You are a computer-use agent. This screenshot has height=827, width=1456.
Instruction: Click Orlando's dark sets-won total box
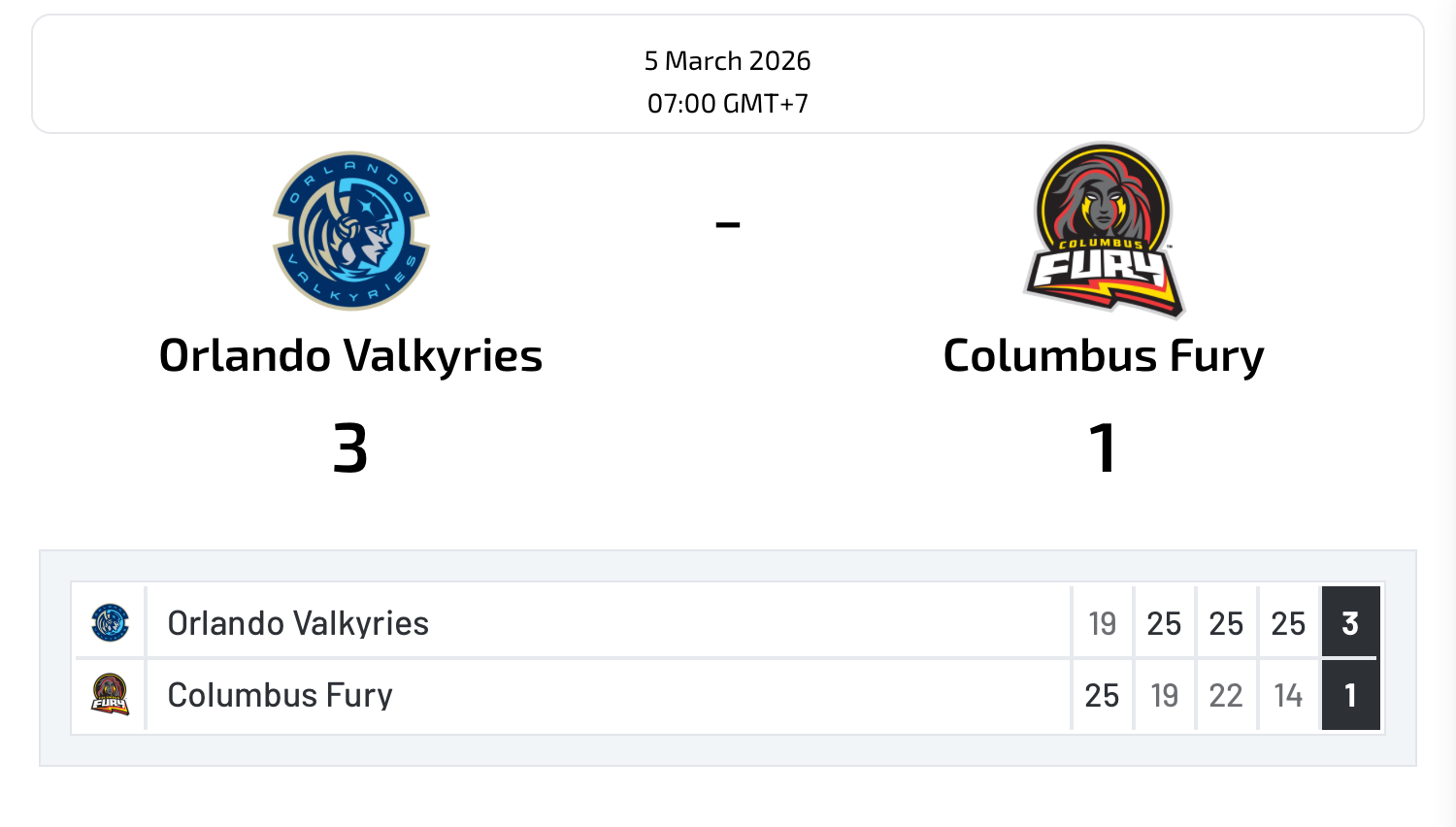1350,622
